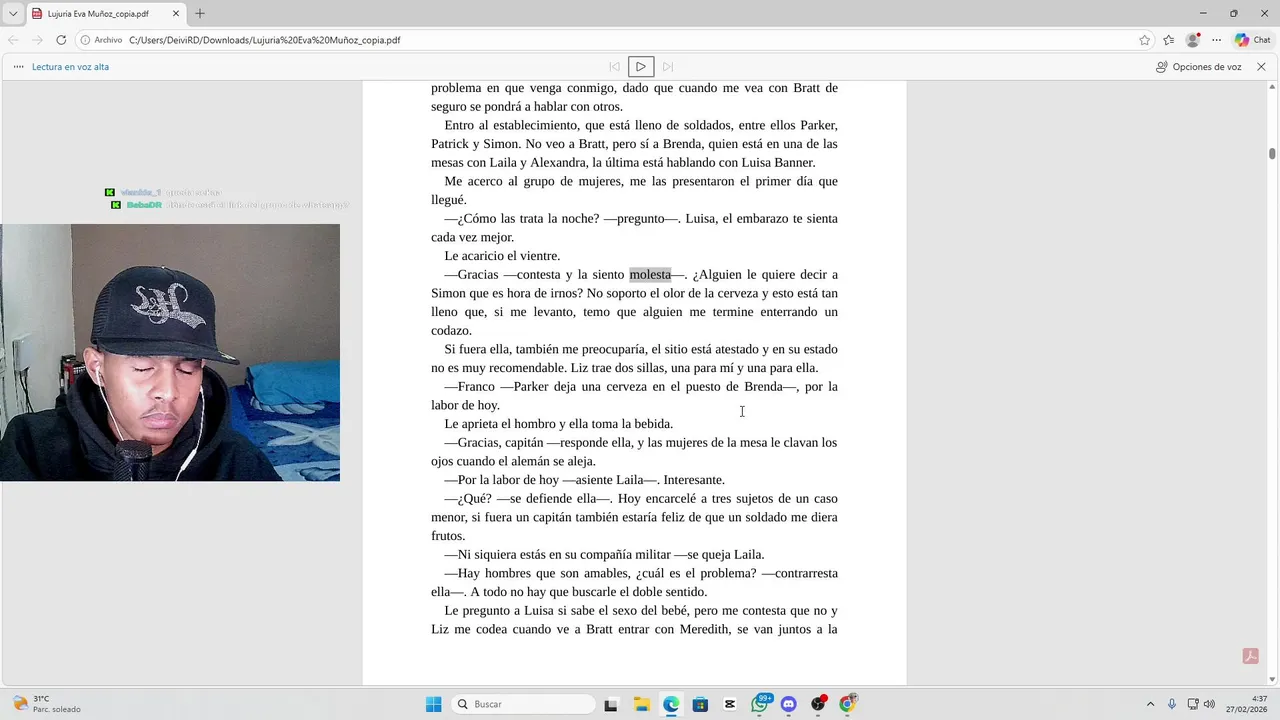This screenshot has height=720, width=1280.
Task: Open the weather widget showing 31°C
Action: [x=46, y=704]
